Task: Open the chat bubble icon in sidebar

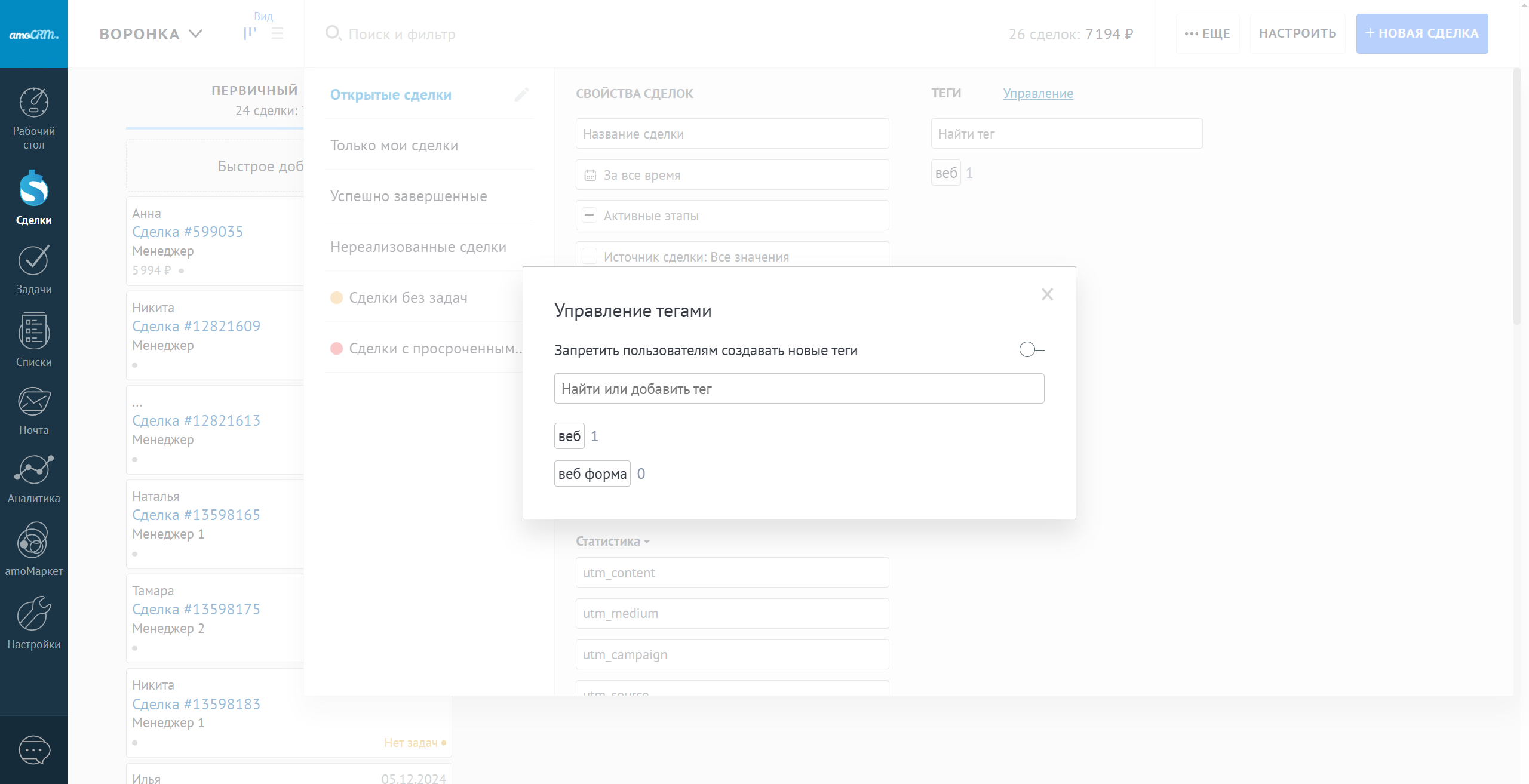Action: 34,750
